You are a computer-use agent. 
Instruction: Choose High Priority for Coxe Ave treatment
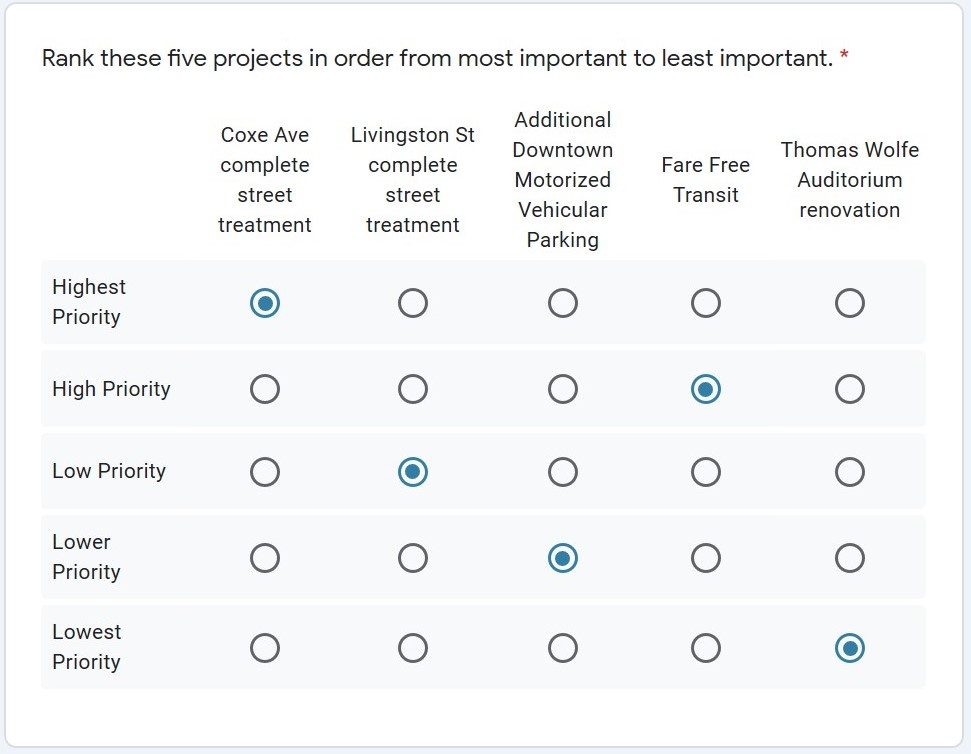(265, 389)
